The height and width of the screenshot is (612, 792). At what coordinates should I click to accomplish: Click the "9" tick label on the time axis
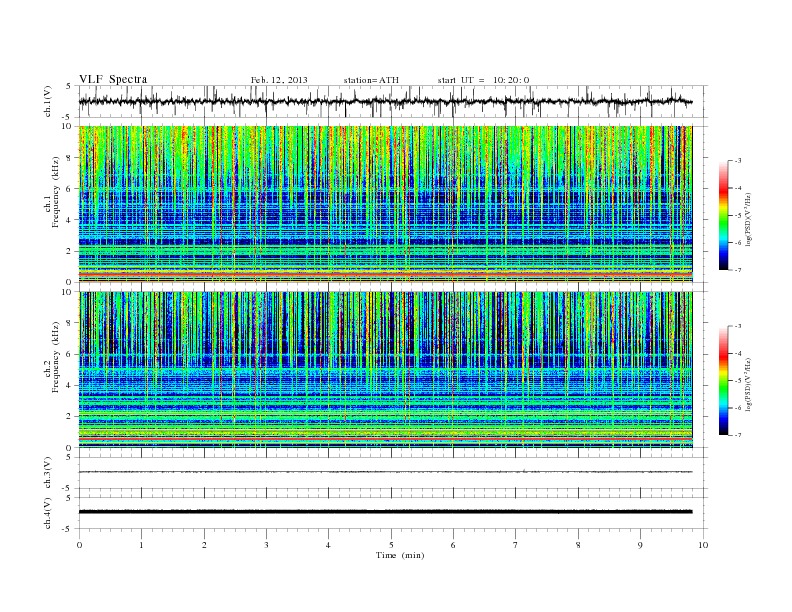pos(640,545)
